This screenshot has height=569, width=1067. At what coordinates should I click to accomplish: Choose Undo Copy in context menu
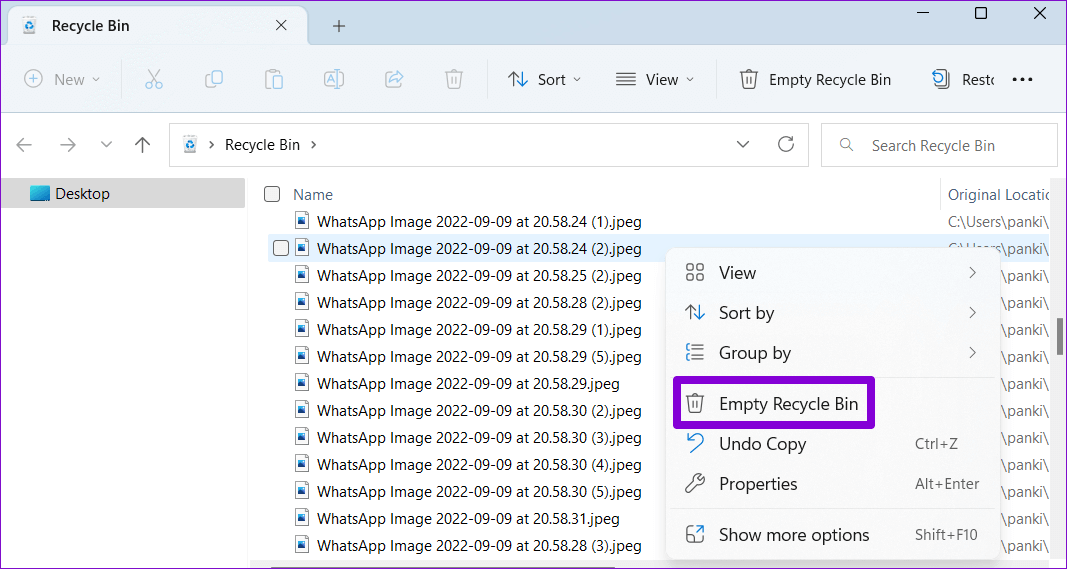click(833, 444)
